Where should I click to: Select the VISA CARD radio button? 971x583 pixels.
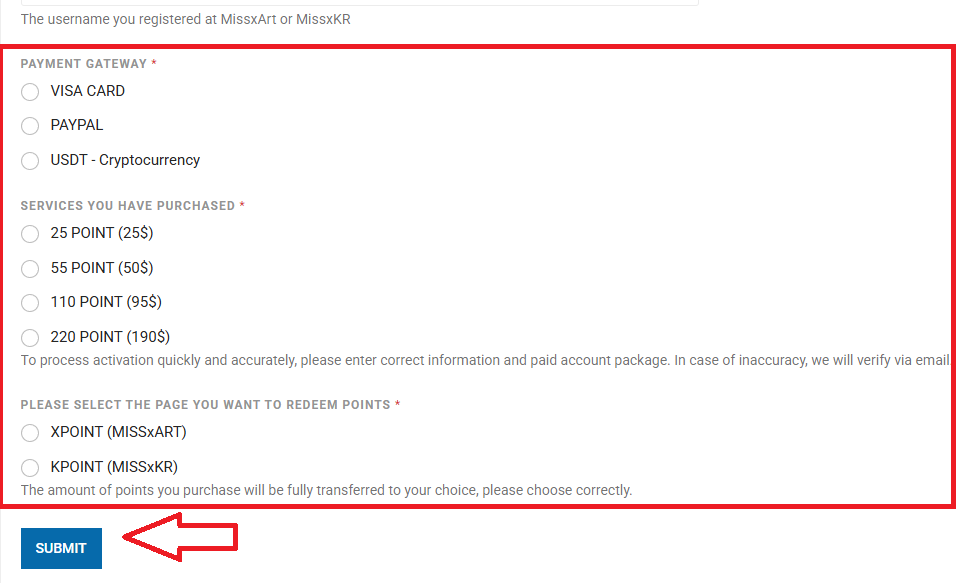[x=30, y=92]
